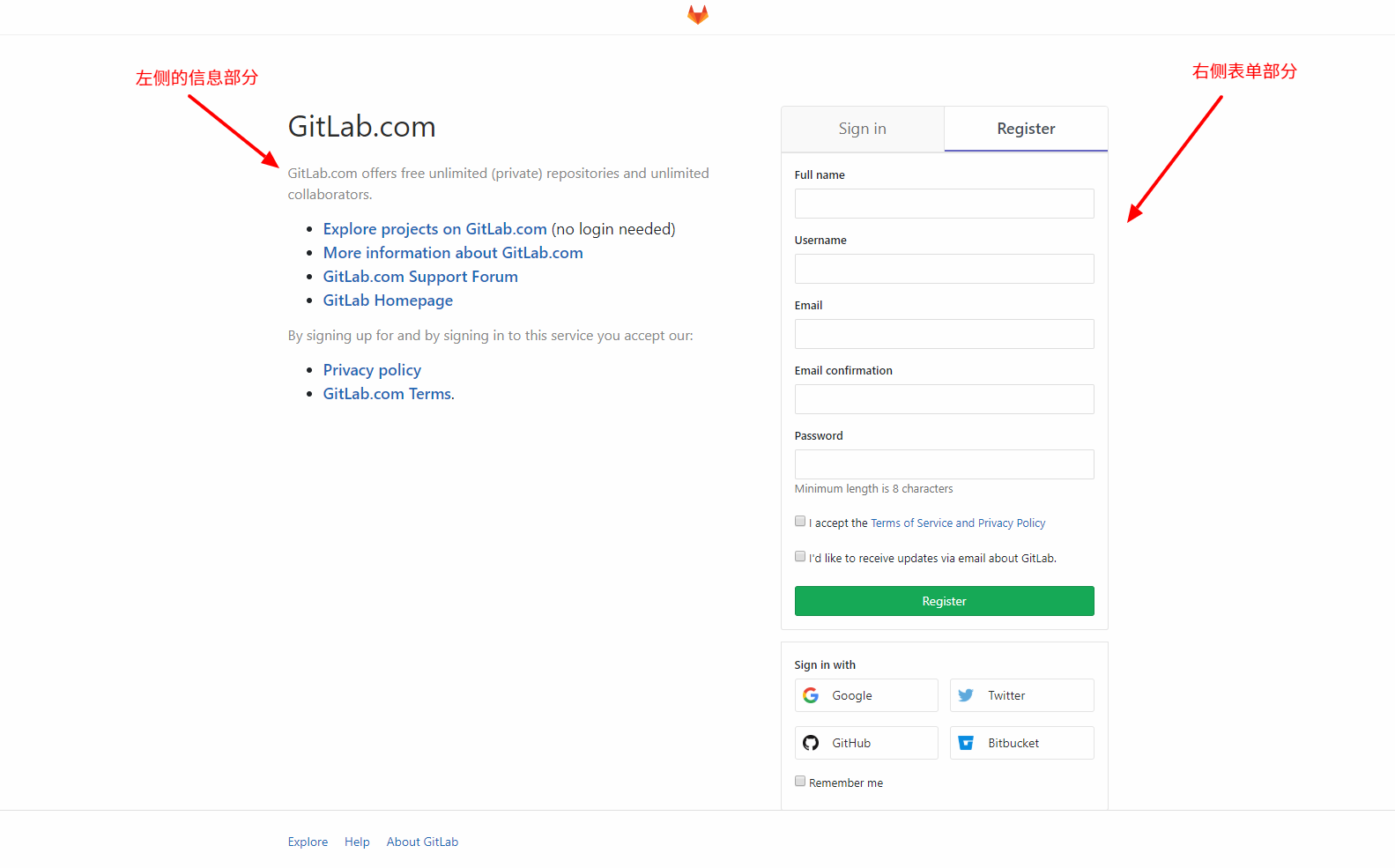The image size is (1395, 868).
Task: Click the GitHub octocat icon
Action: [811, 743]
